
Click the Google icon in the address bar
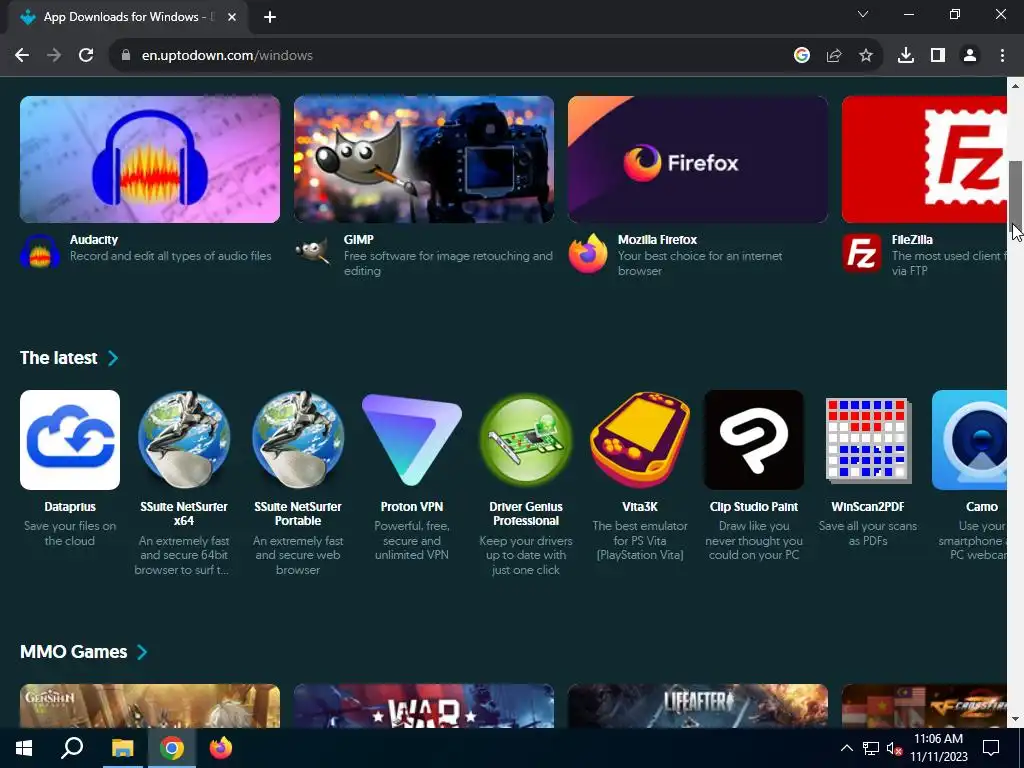(802, 56)
